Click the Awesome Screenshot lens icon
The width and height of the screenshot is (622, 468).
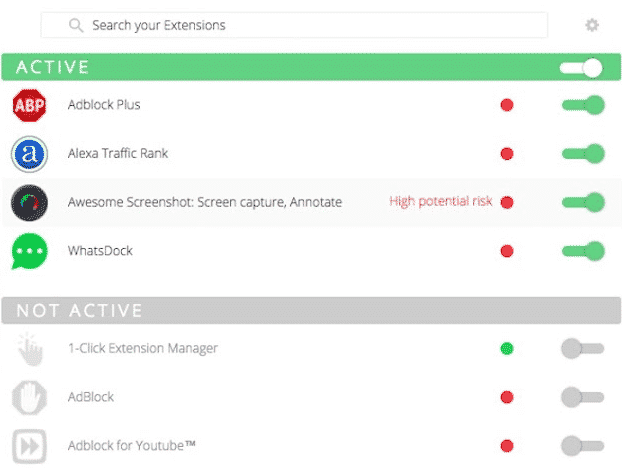coord(29,202)
